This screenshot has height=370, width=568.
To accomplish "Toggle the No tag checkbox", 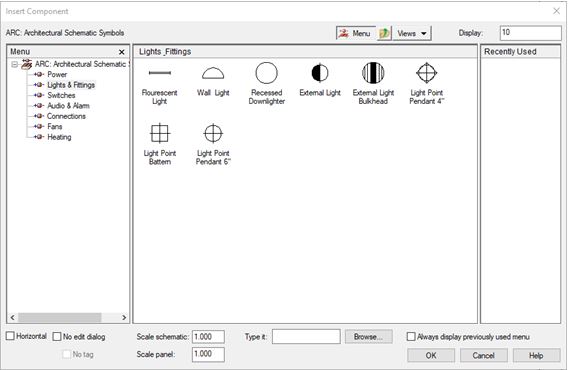I will pyautogui.click(x=67, y=354).
